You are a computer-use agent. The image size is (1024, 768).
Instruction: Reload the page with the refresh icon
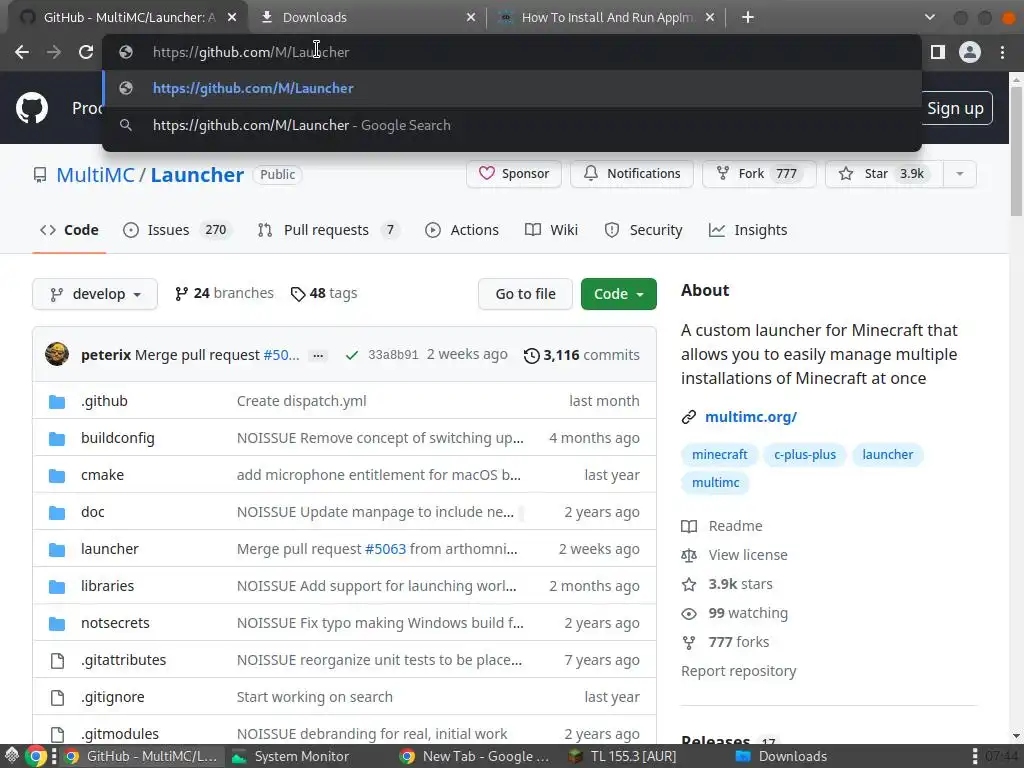point(86,52)
